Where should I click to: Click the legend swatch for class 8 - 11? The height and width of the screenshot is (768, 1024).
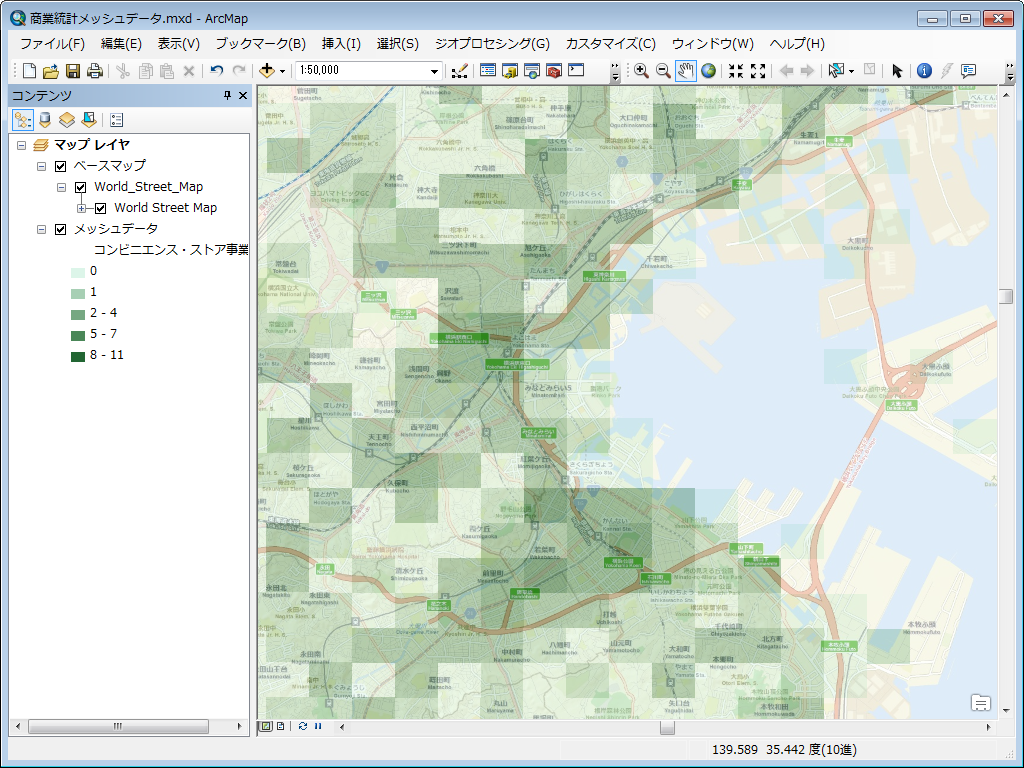point(78,356)
